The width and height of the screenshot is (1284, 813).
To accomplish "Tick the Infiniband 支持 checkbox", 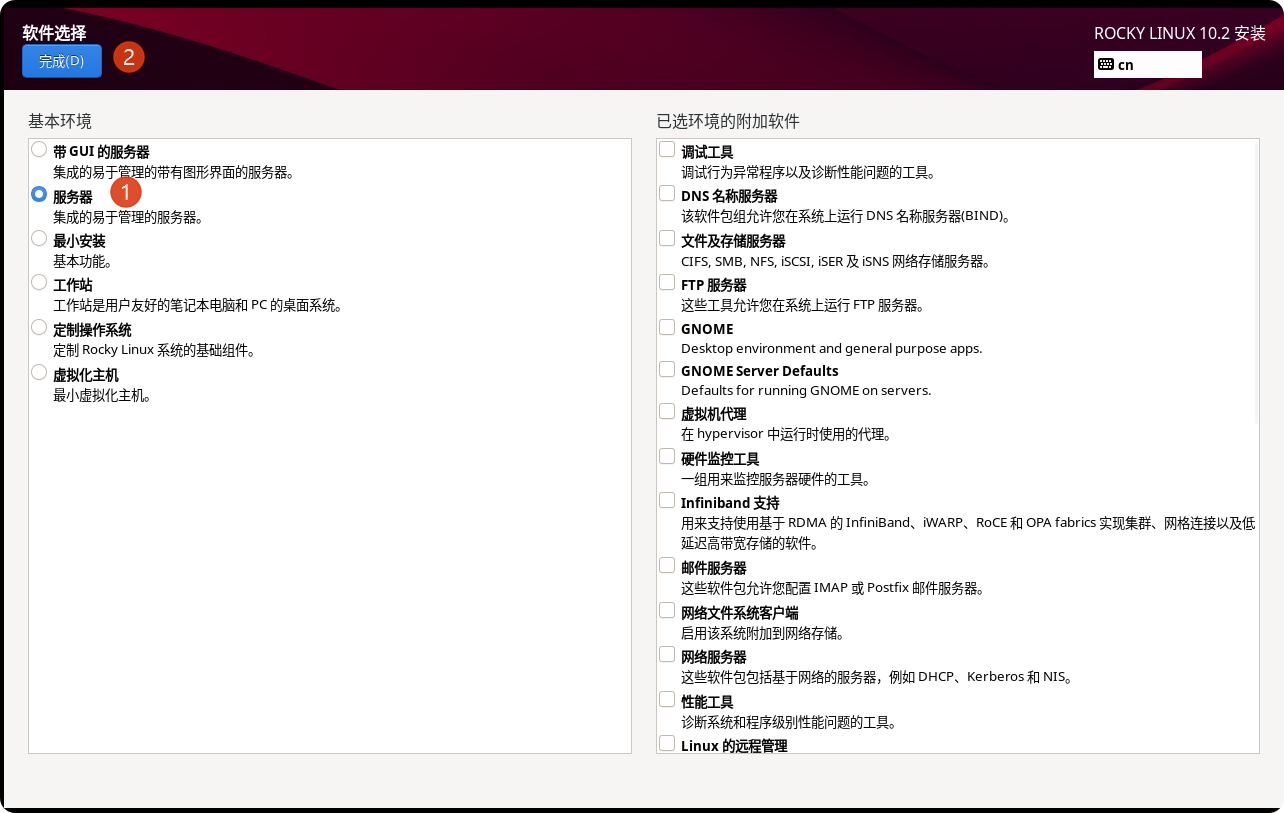I will pyautogui.click(x=667, y=500).
